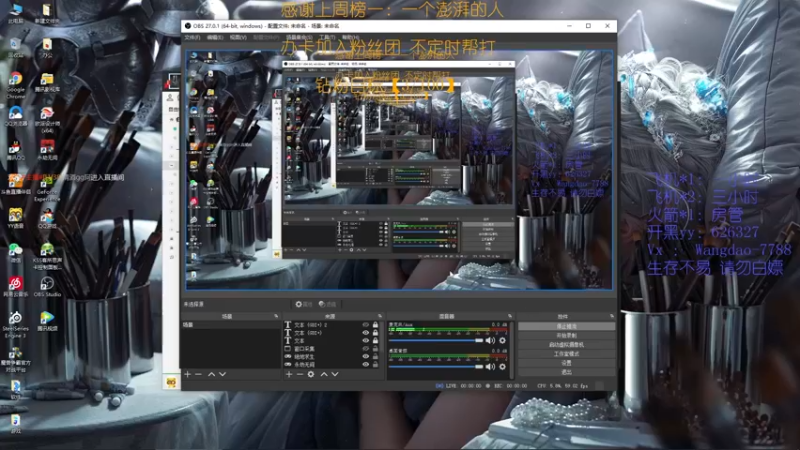
Task: Pop out the Sources dock panel
Action: click(x=380, y=316)
